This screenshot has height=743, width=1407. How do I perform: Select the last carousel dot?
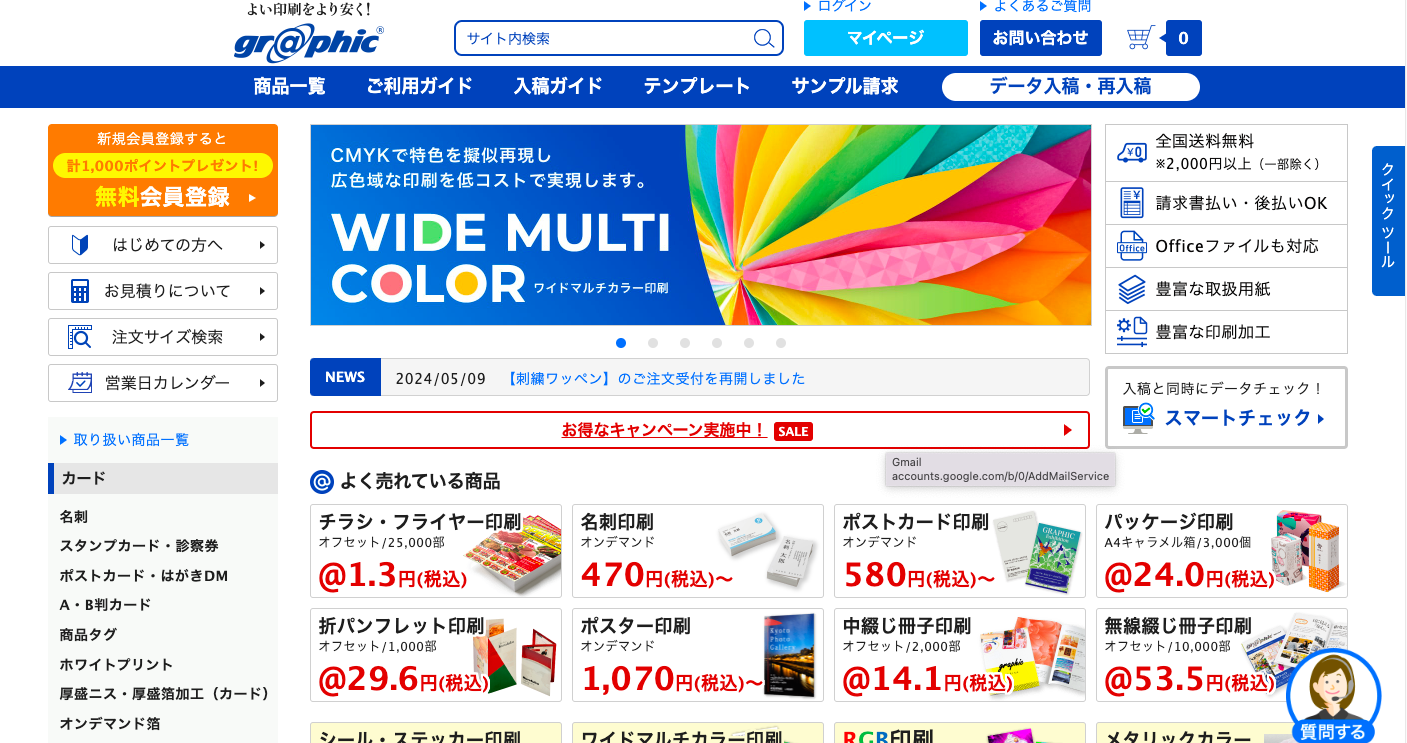(781, 343)
